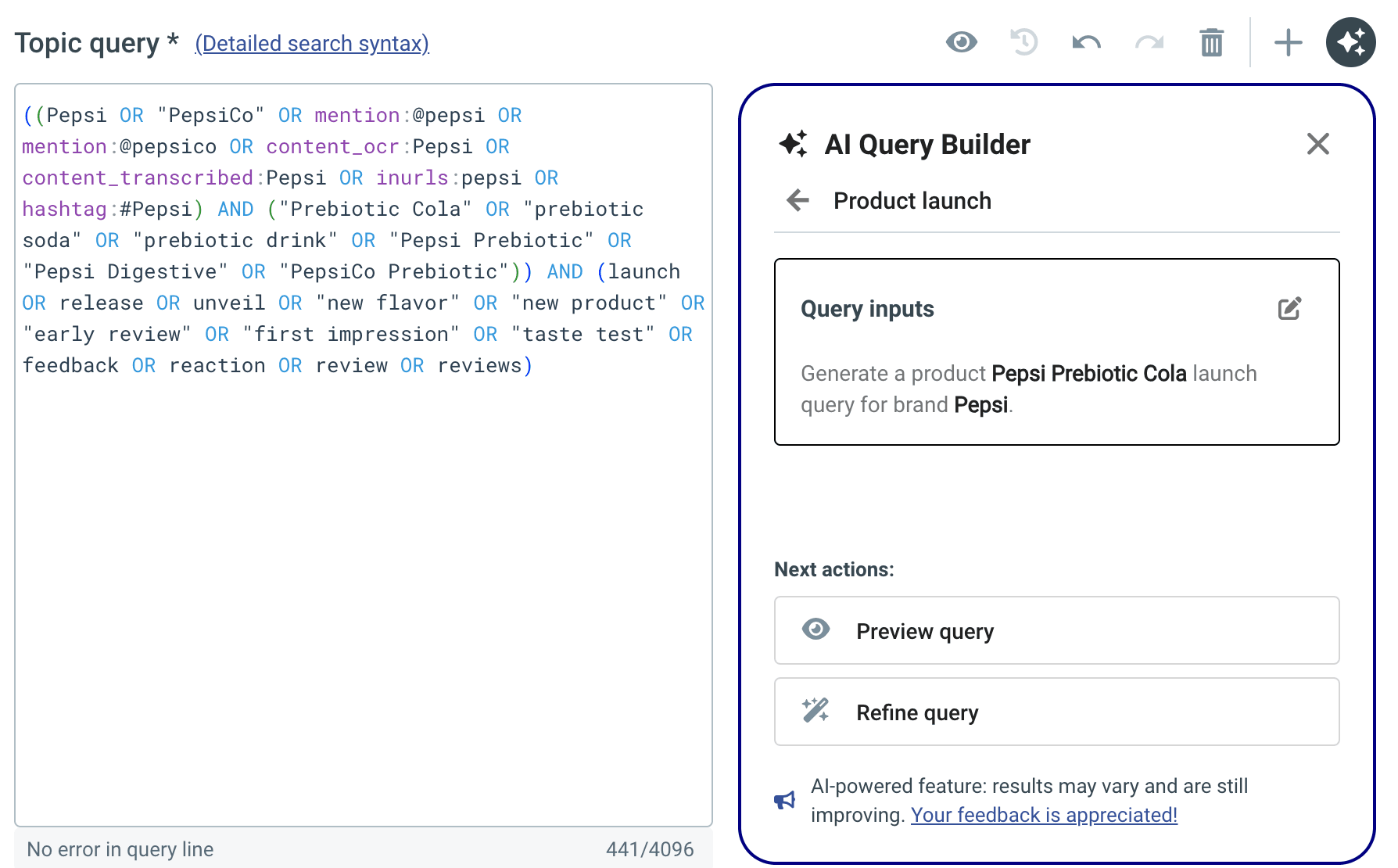Click the Product launch heading
This screenshot has width=1398, height=868.
[x=912, y=201]
